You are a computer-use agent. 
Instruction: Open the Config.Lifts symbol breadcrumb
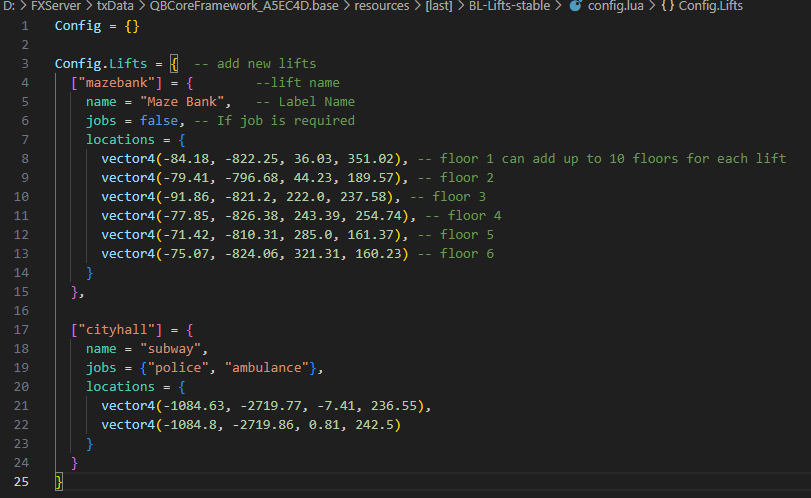(x=711, y=6)
